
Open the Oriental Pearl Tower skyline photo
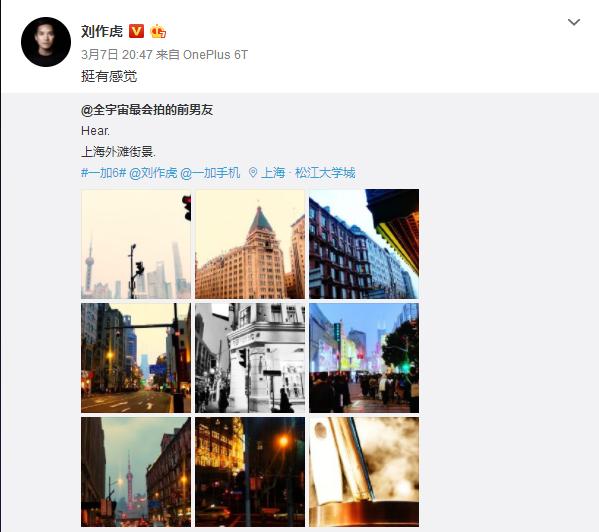pos(136,244)
